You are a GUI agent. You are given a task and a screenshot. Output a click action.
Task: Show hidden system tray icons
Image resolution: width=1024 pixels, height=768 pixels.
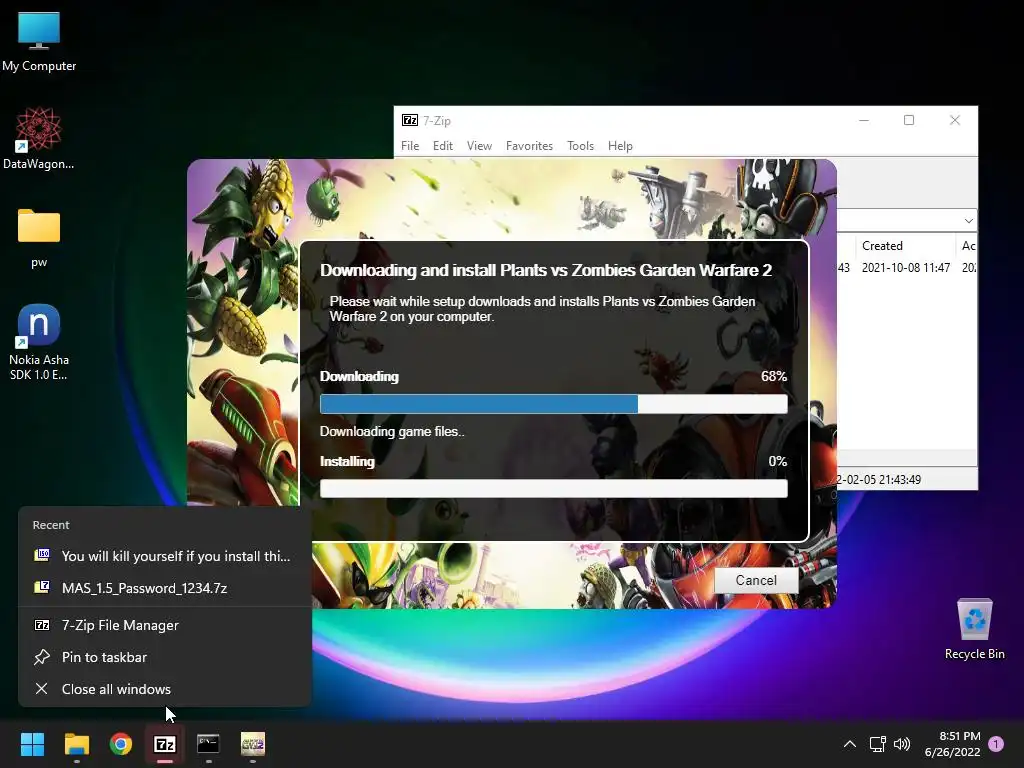850,744
